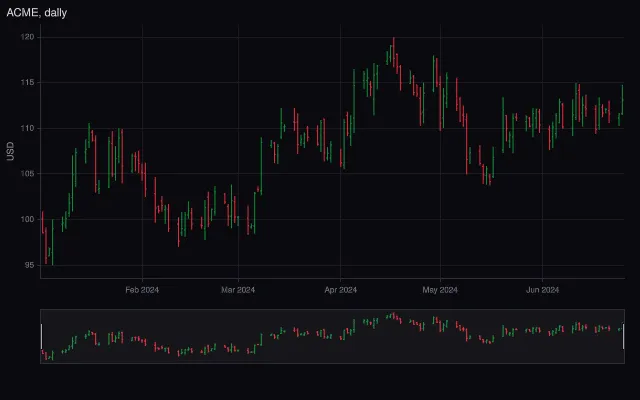This screenshot has width=640, height=400.
Task: Click the 'Jun 2024' x-axis label
Action: pyautogui.click(x=542, y=290)
